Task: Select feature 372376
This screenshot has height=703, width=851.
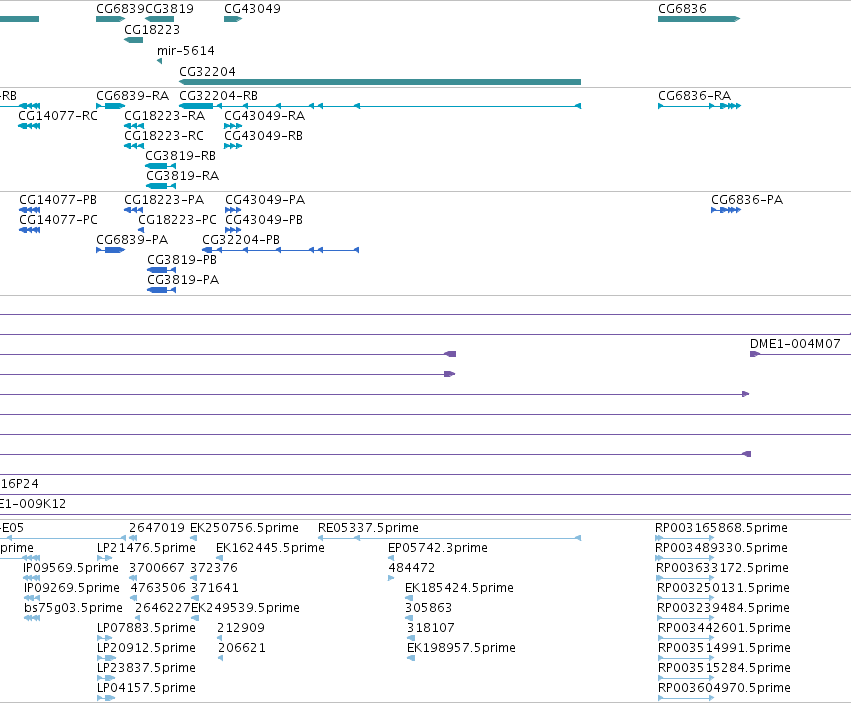Action: [x=194, y=578]
